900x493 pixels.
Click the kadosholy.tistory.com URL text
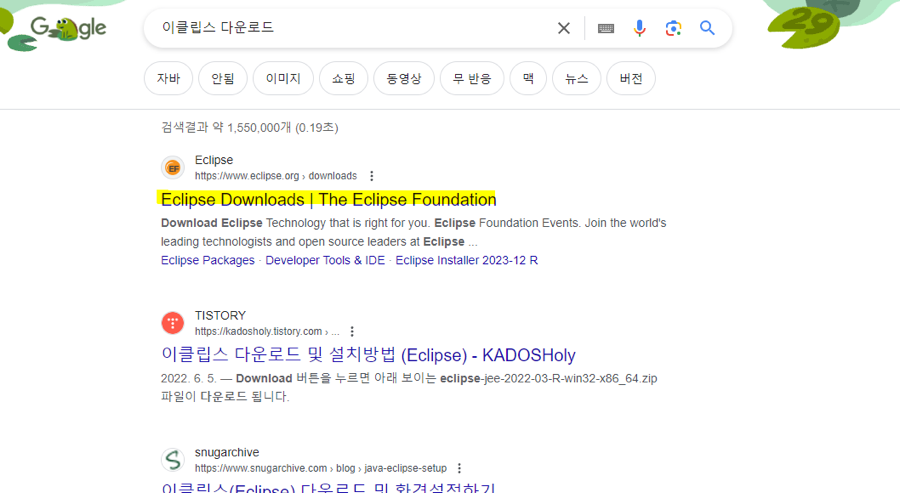[x=267, y=332]
